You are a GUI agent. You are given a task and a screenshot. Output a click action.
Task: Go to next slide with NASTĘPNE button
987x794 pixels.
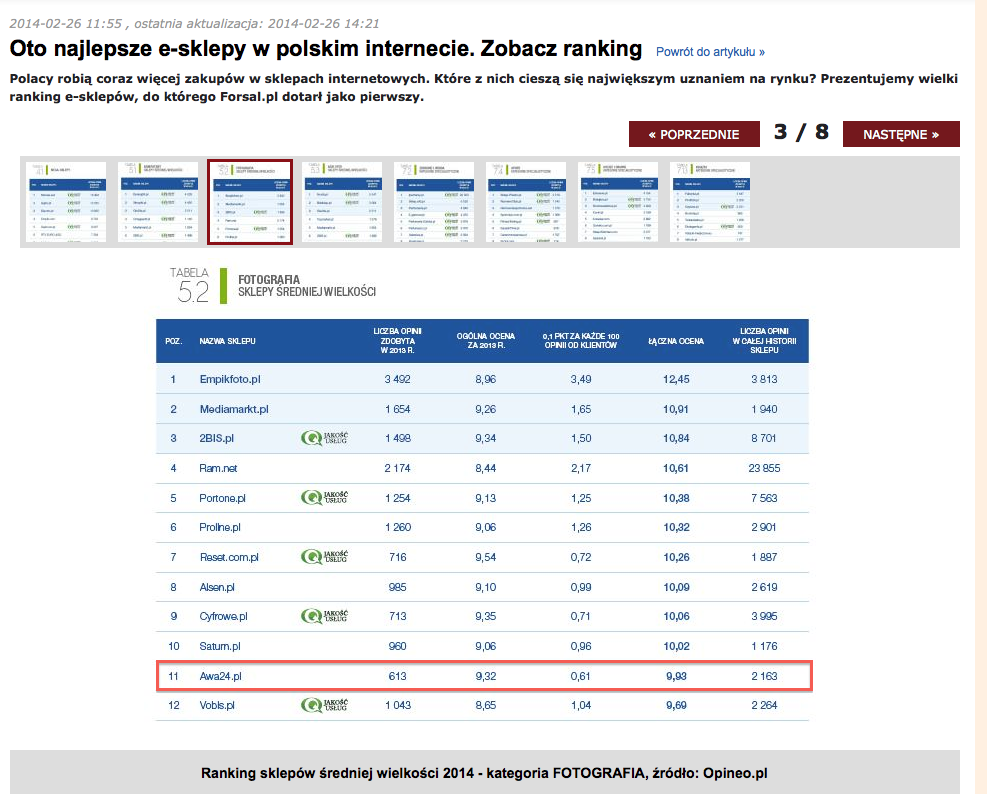coord(901,134)
